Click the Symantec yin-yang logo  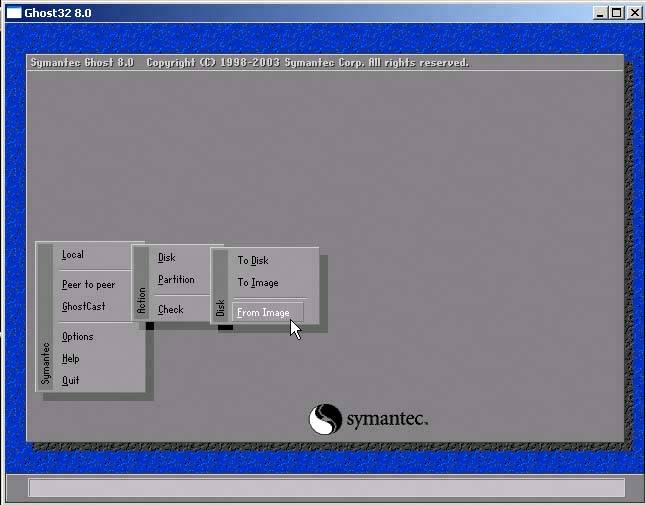(x=325, y=419)
